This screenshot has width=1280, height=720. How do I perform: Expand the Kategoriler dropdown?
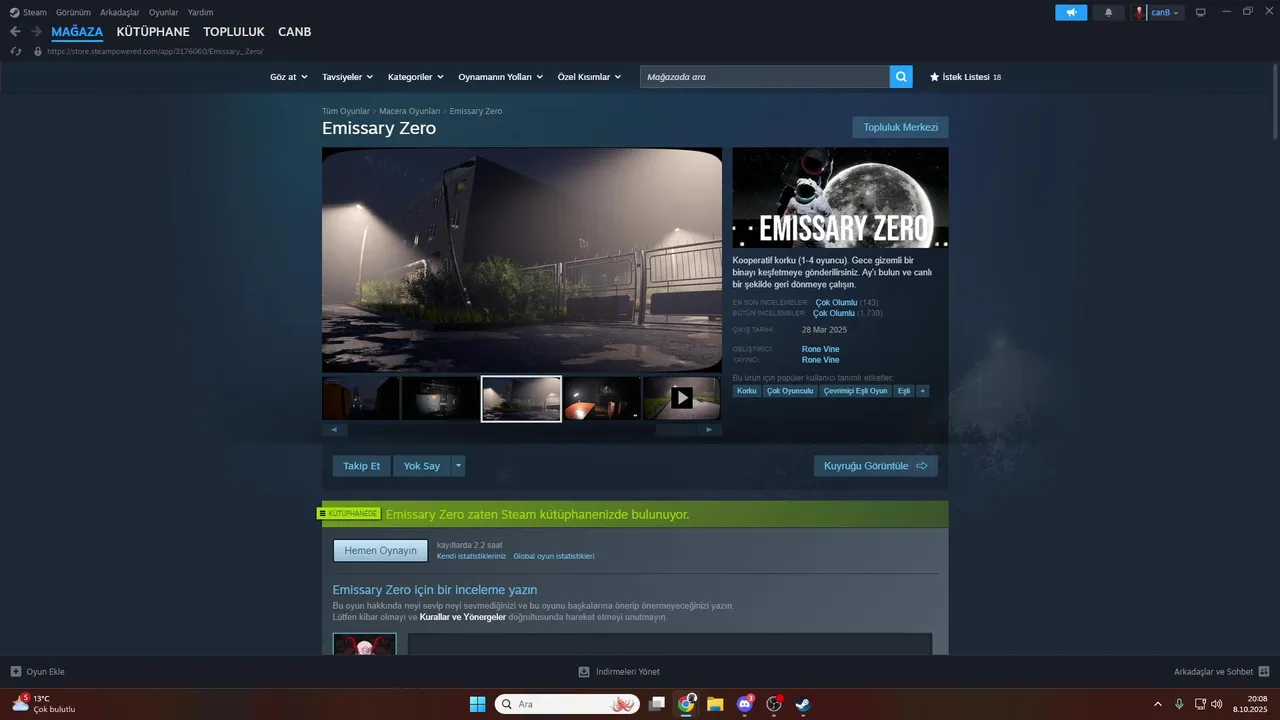click(416, 77)
